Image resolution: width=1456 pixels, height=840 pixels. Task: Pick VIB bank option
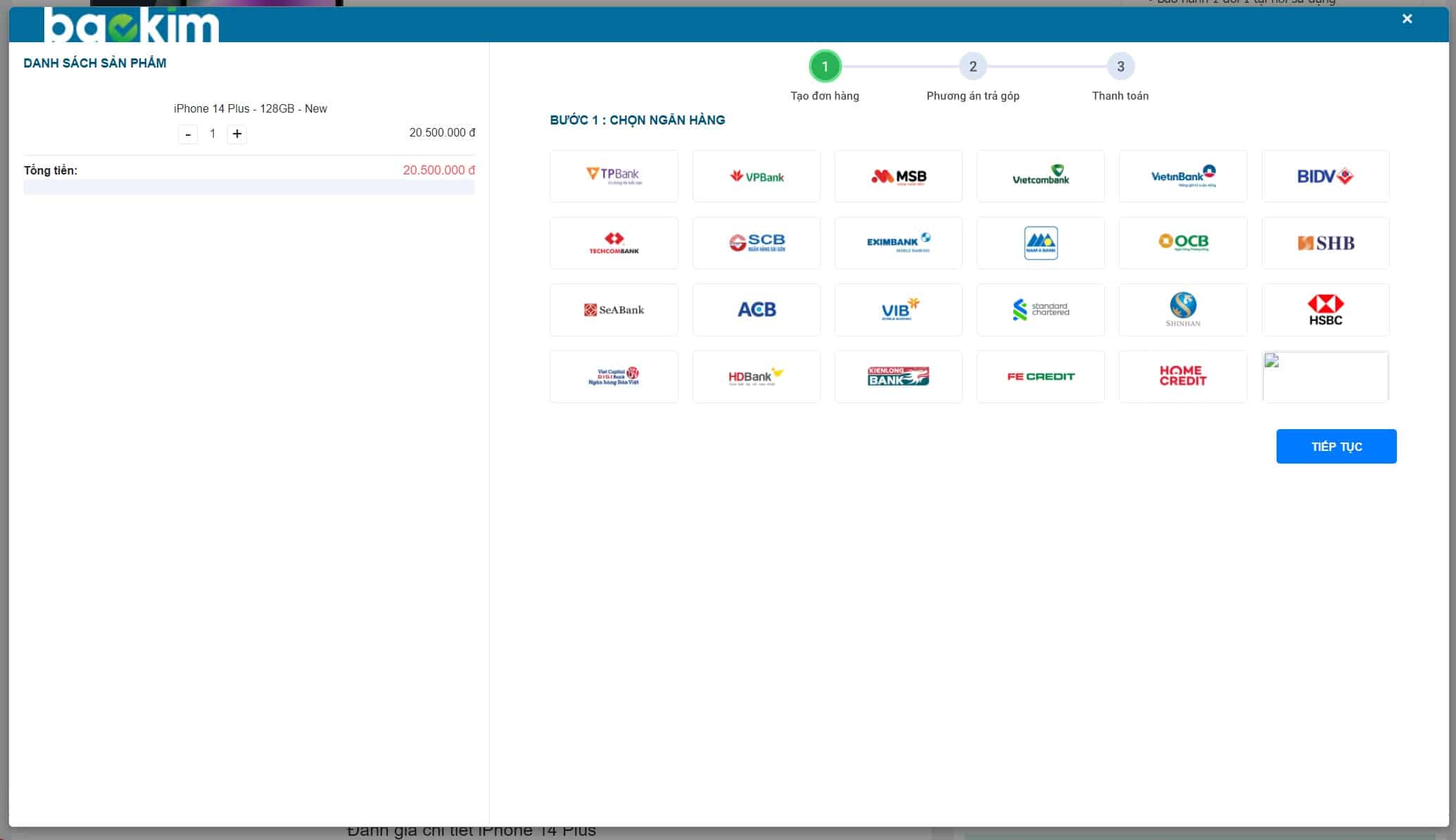pos(898,310)
